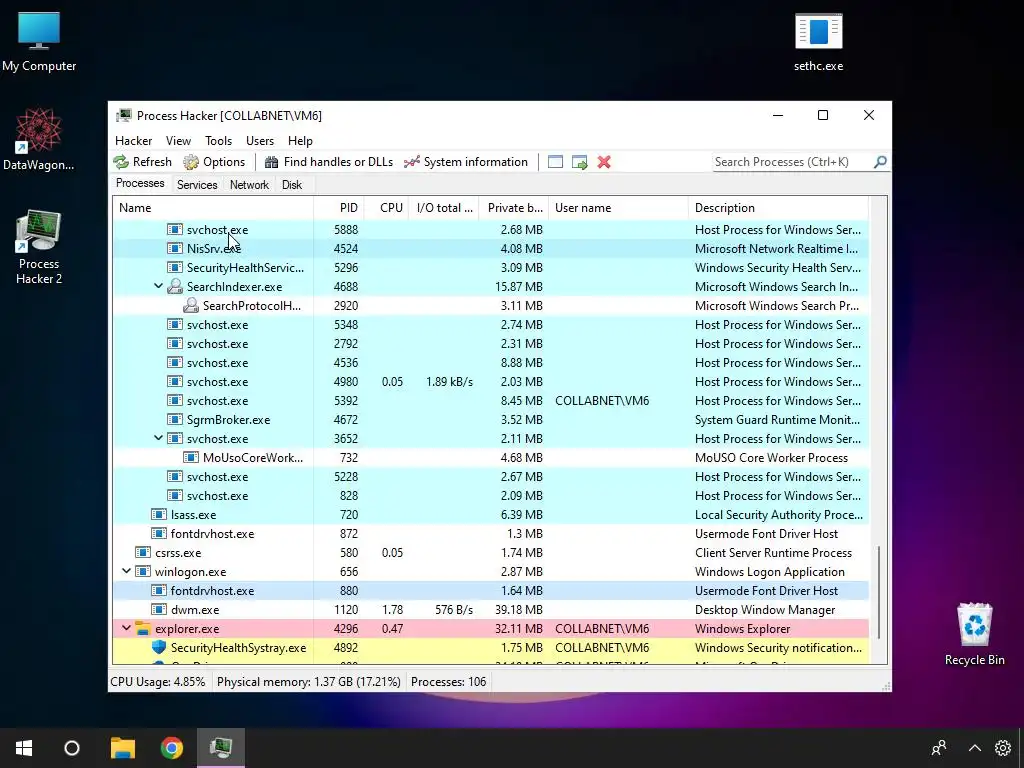The width and height of the screenshot is (1024, 768).
Task: Show hidden tray icons chevron
Action: (974, 748)
